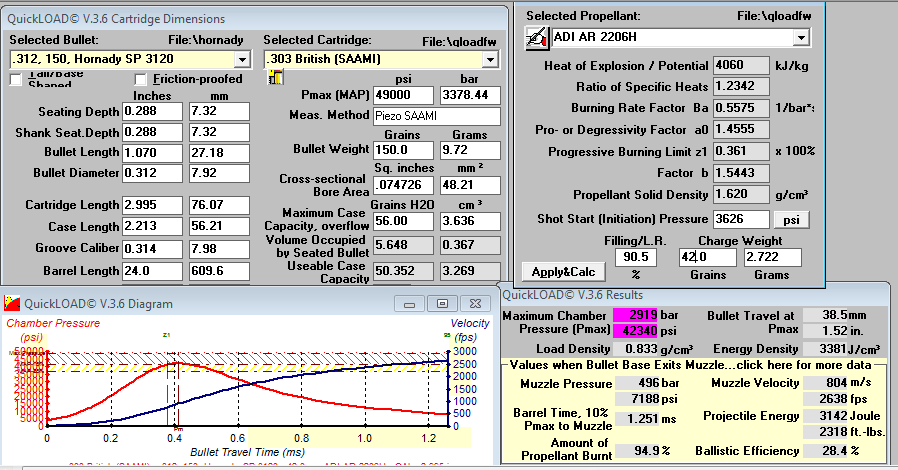Click the Burning Rate Factor Ba field
Image resolution: width=898 pixels, height=470 pixels.
741,108
